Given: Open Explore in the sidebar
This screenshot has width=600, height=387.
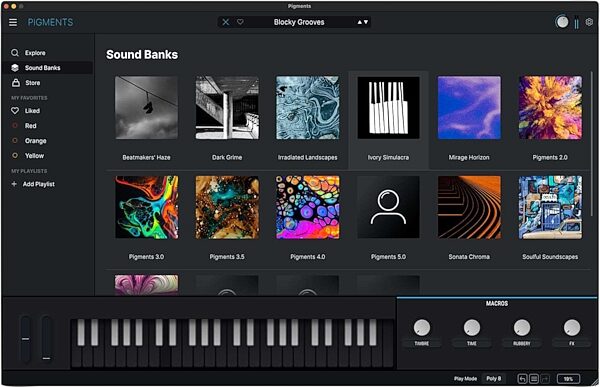Looking at the screenshot, I should point(47,53).
